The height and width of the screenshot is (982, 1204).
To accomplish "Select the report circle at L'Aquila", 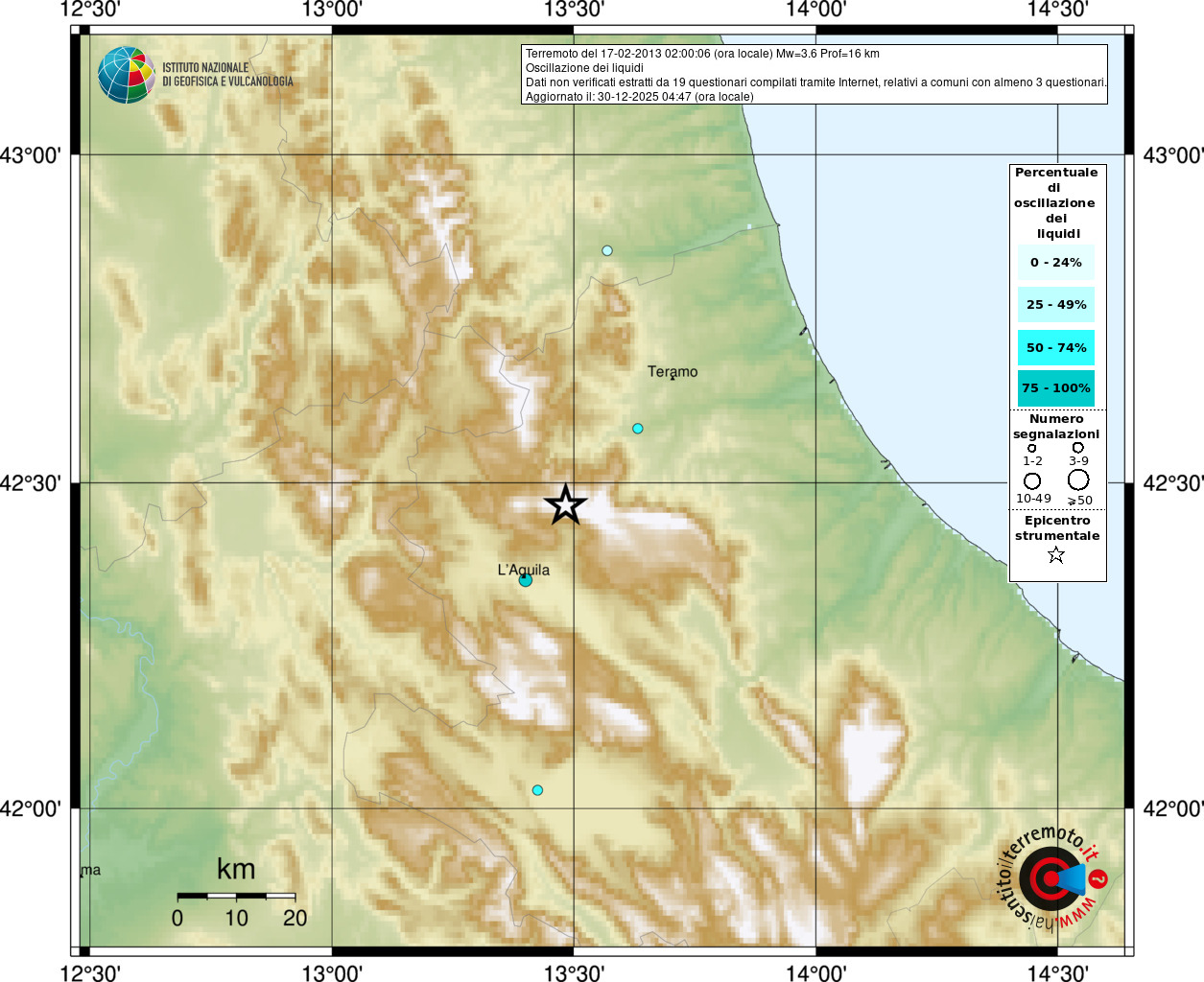I will pyautogui.click(x=525, y=580).
